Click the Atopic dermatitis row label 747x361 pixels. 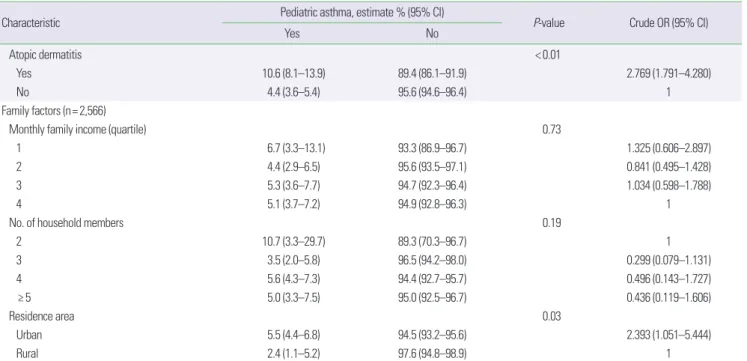46,55
